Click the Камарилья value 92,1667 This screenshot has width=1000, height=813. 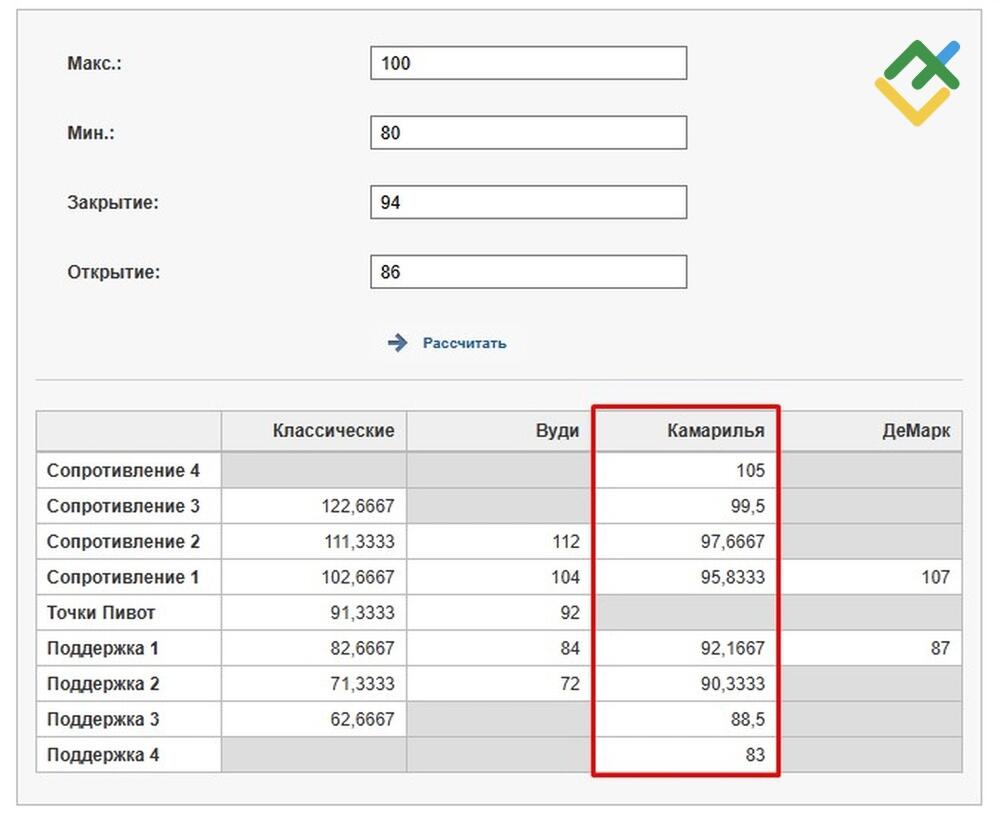732,648
